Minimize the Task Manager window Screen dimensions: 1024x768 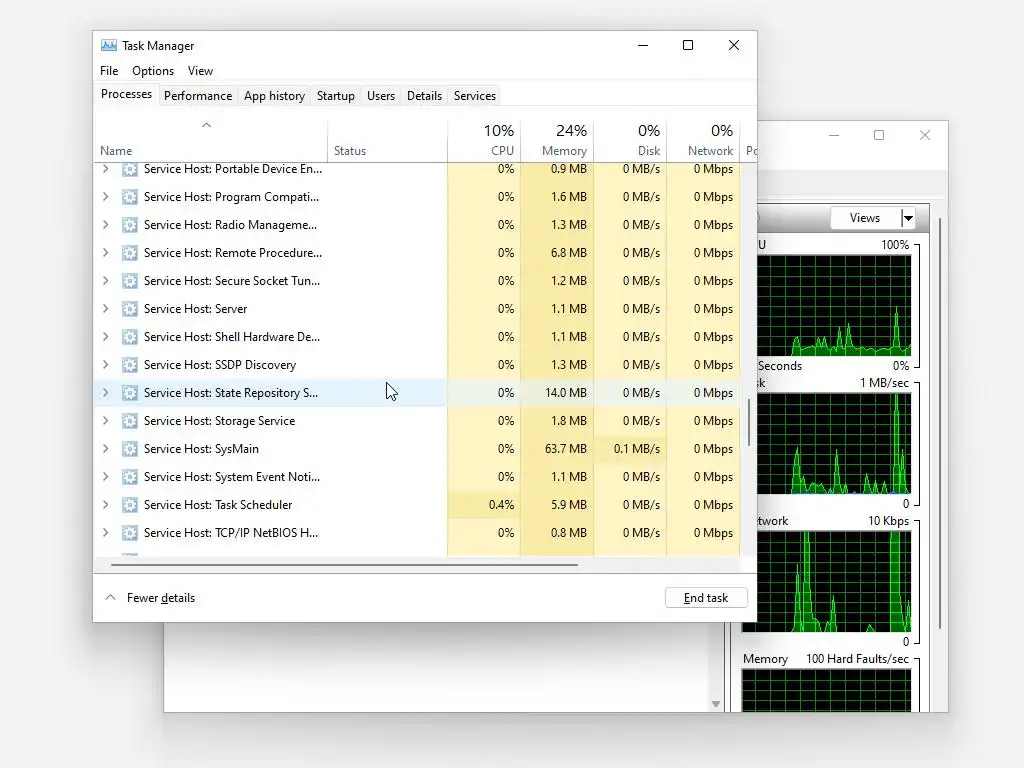coord(643,45)
